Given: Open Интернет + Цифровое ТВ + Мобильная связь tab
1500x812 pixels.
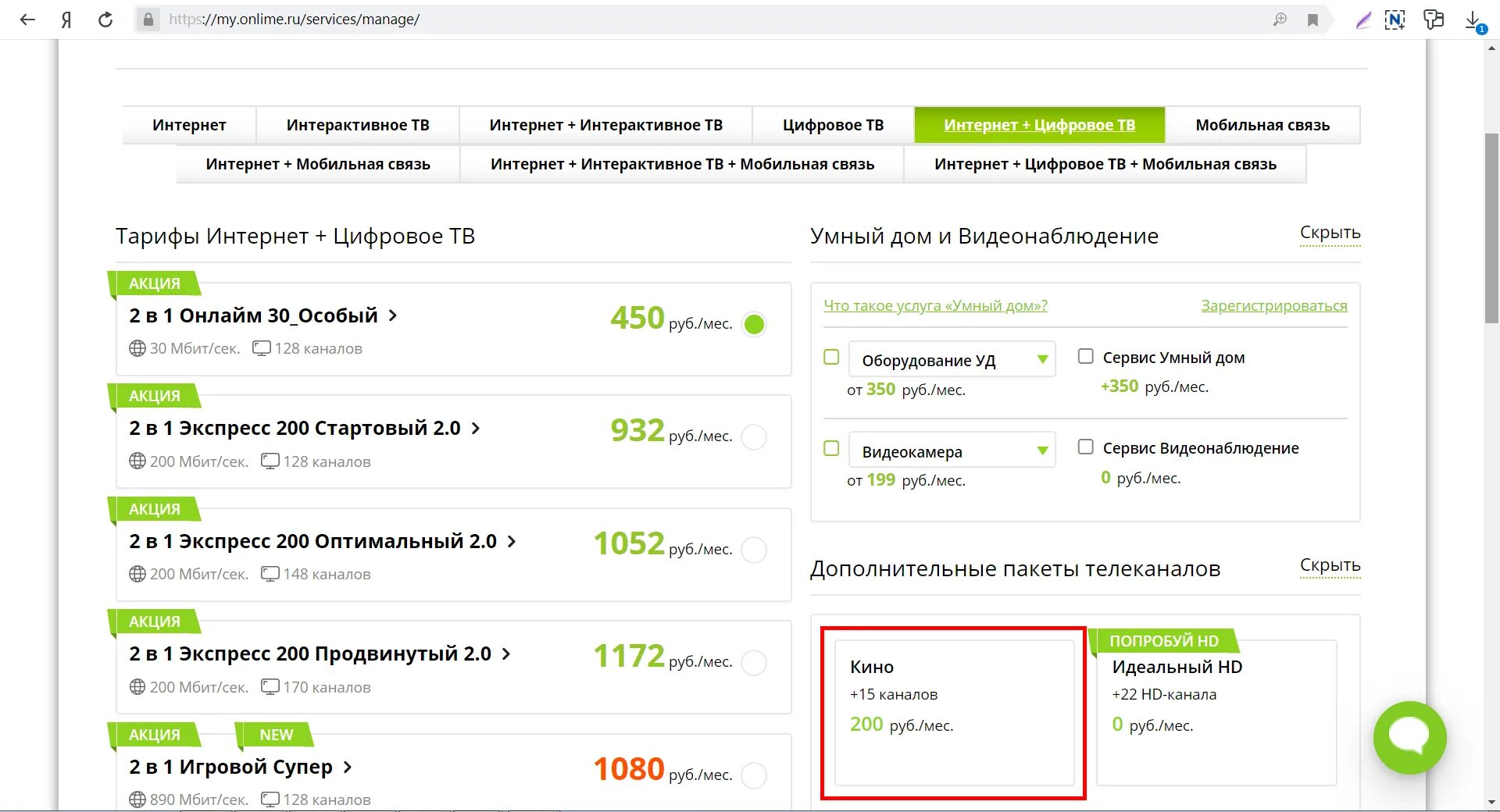Looking at the screenshot, I should coord(1105,164).
